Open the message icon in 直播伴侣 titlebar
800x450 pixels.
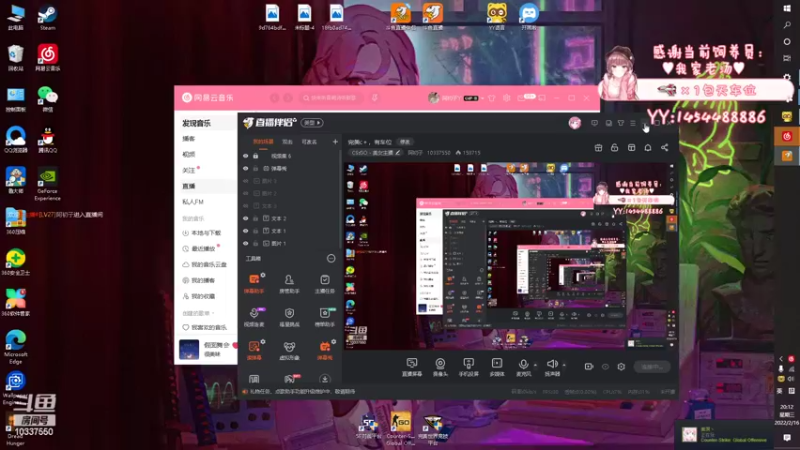point(594,123)
